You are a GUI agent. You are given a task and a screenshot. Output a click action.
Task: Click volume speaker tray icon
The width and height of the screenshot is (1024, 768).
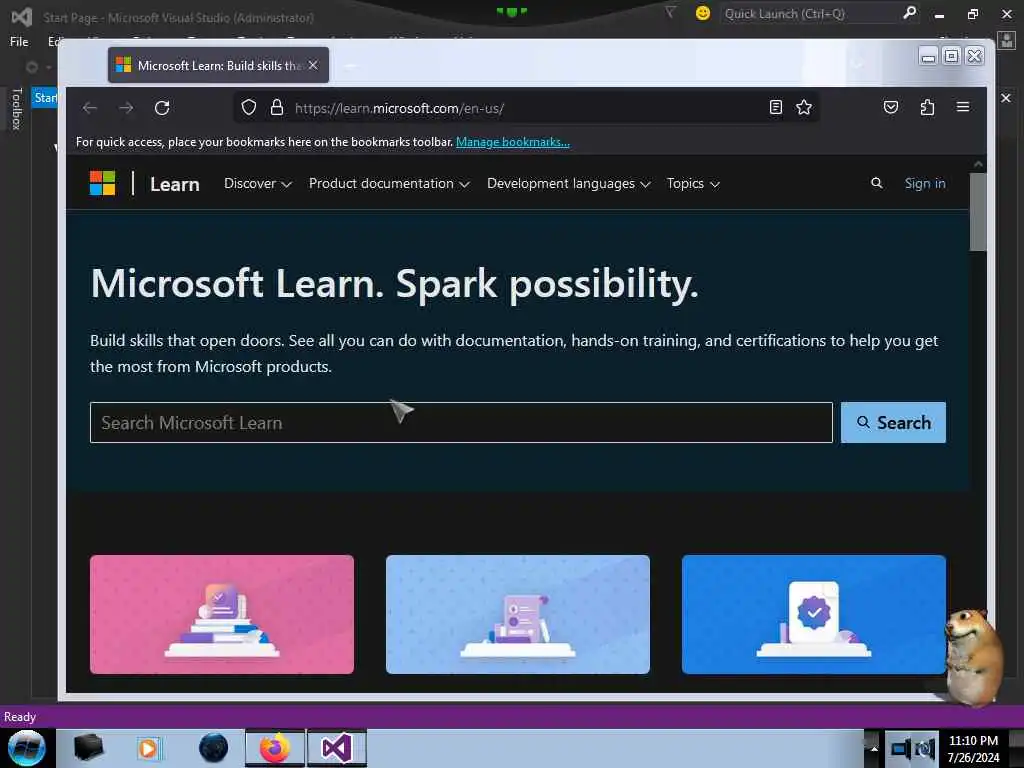click(x=923, y=748)
